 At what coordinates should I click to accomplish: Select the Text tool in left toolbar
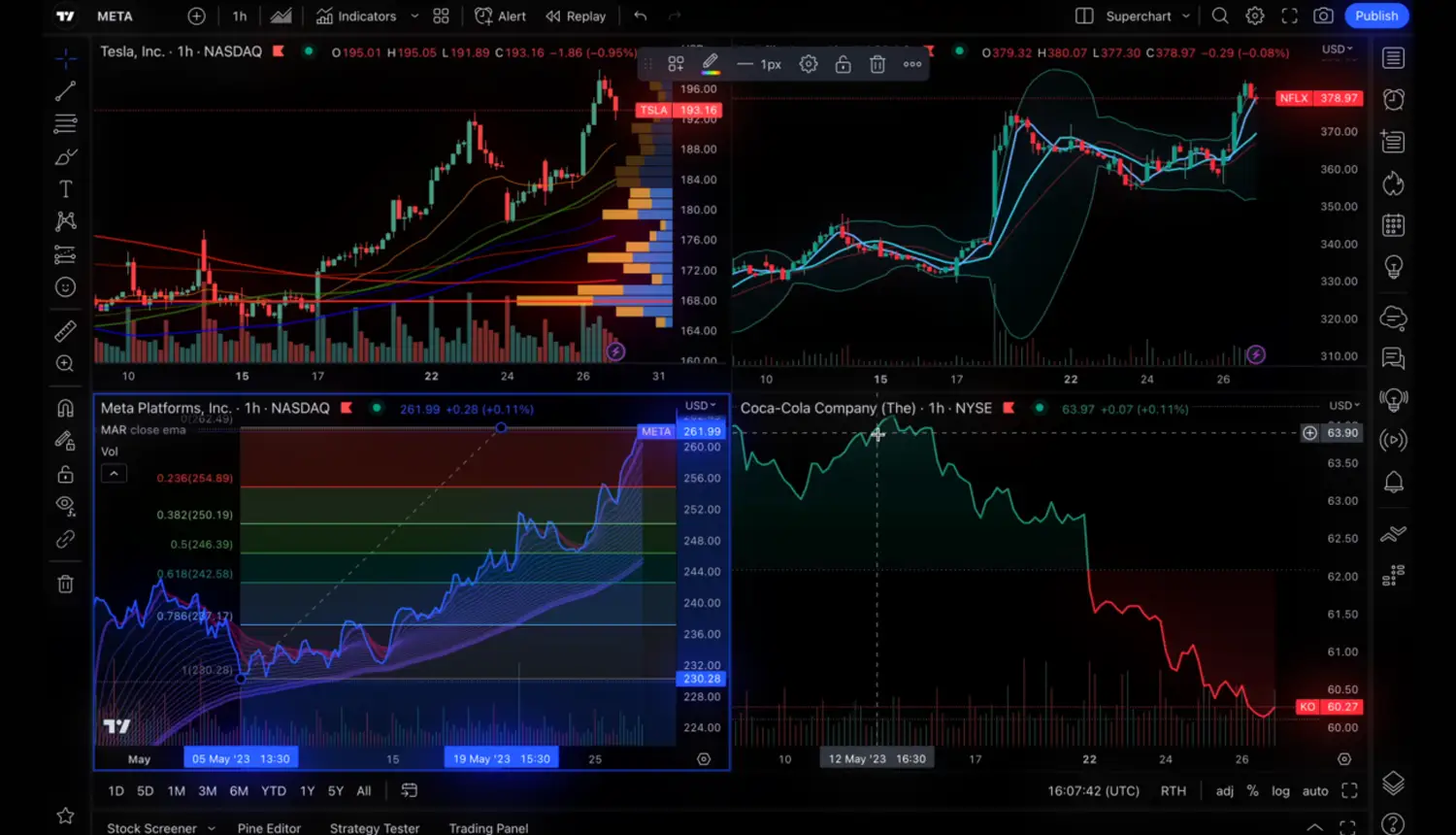(65, 189)
